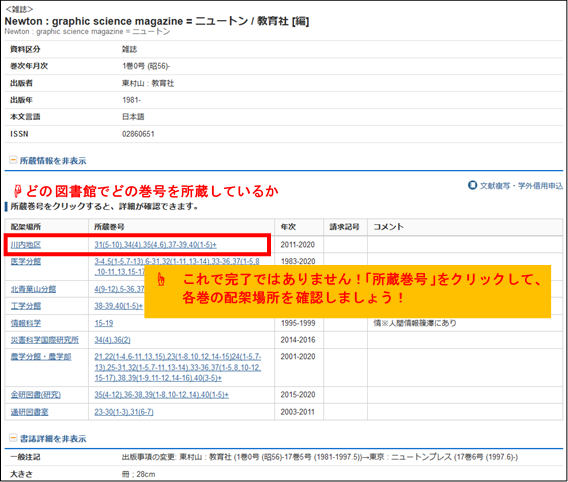Screen dimensions: 568x482
Task: Open the 北青葉山分館 location link
Action: [33, 289]
